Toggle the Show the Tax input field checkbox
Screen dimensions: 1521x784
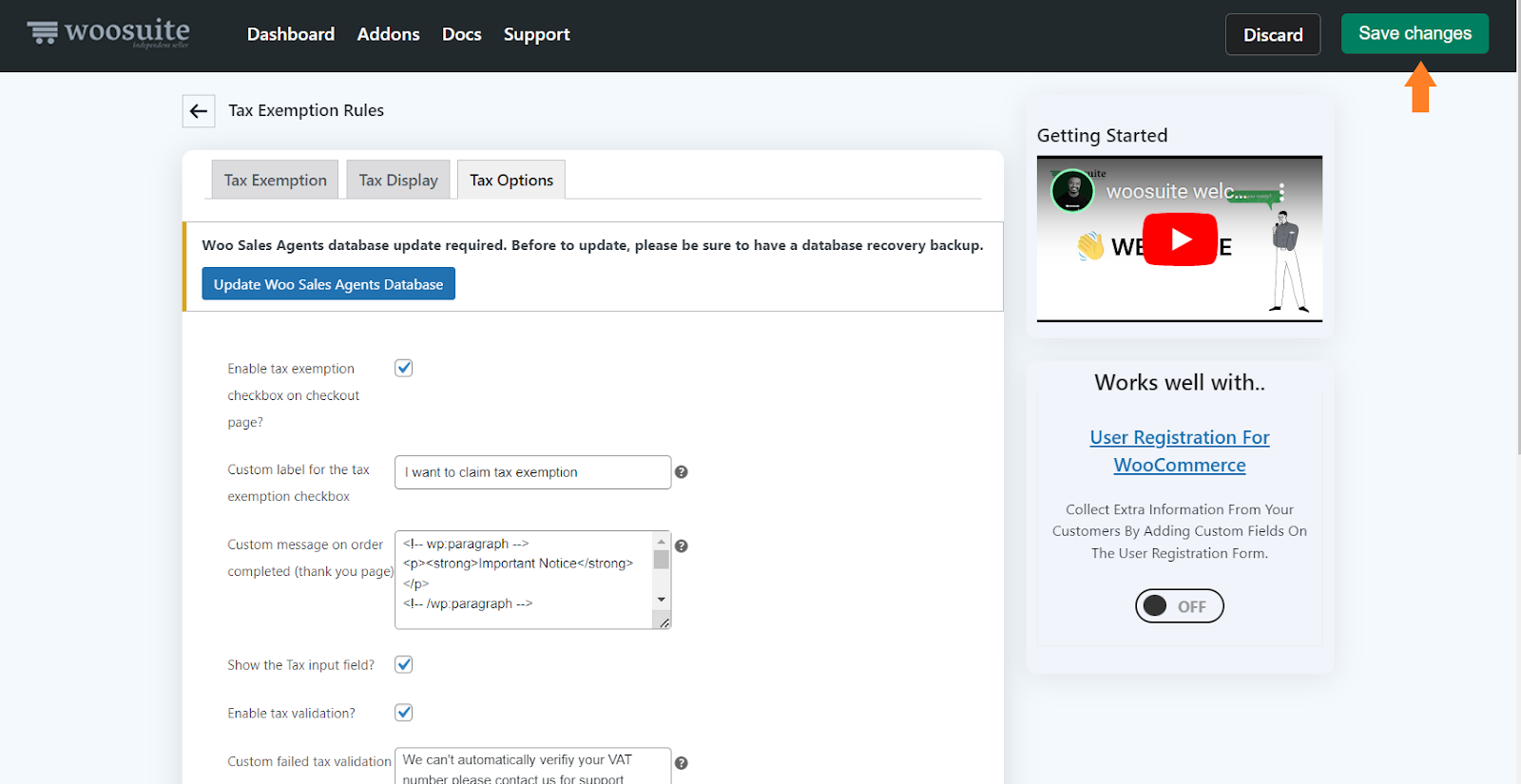pos(404,664)
